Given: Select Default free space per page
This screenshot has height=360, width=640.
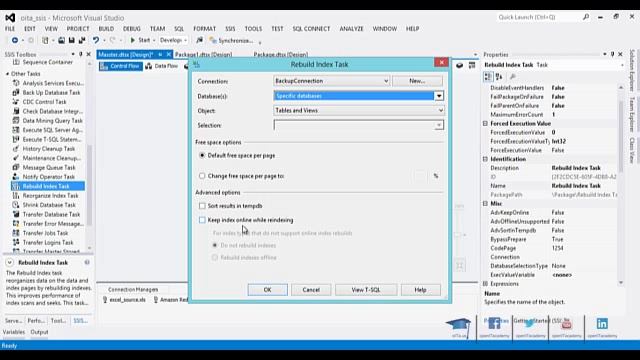Looking at the screenshot, I should (202, 156).
